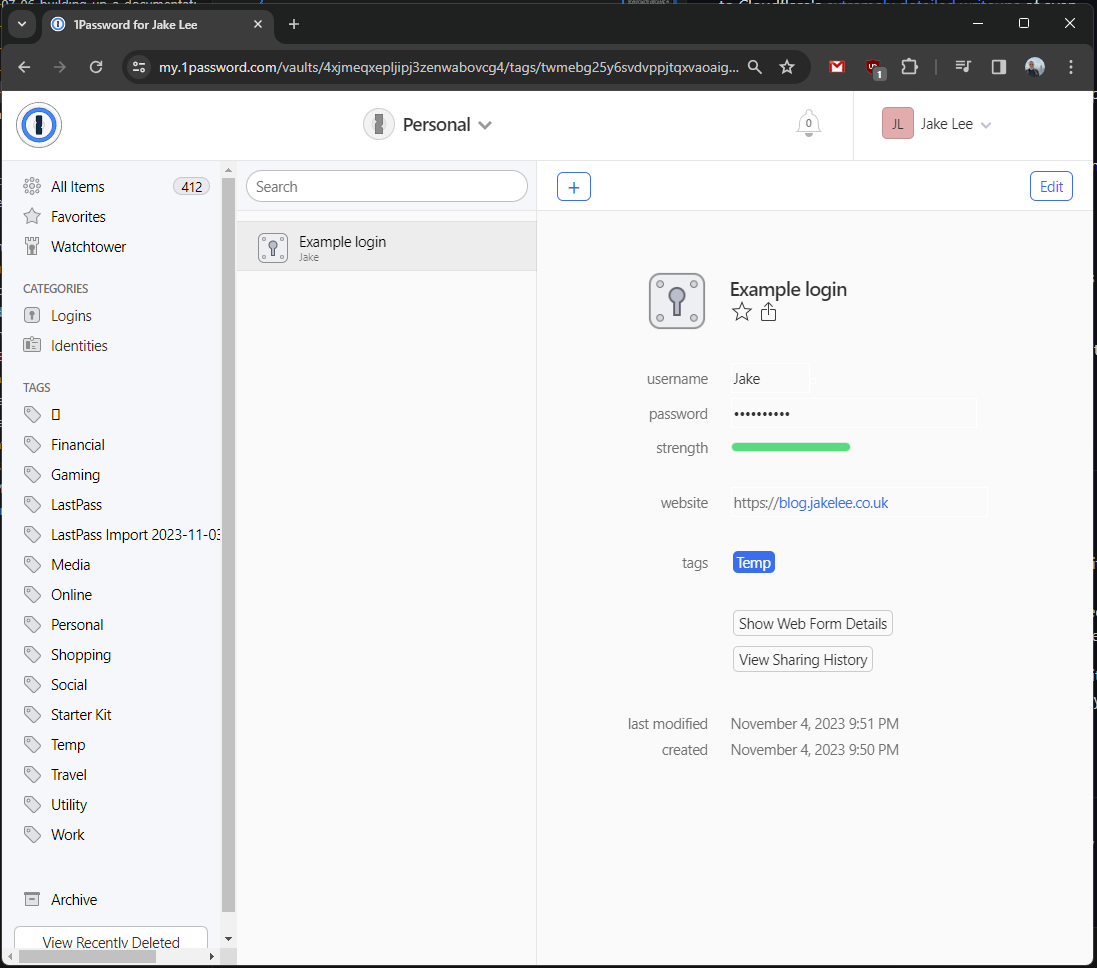Close the 1Password browser tab

257,24
